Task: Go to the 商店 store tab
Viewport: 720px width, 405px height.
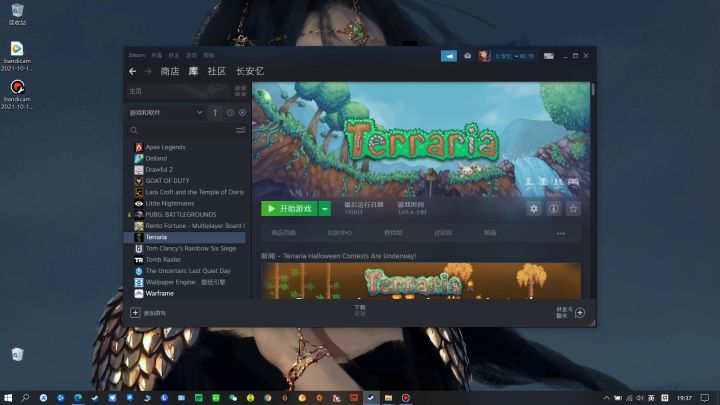Action: pos(169,71)
